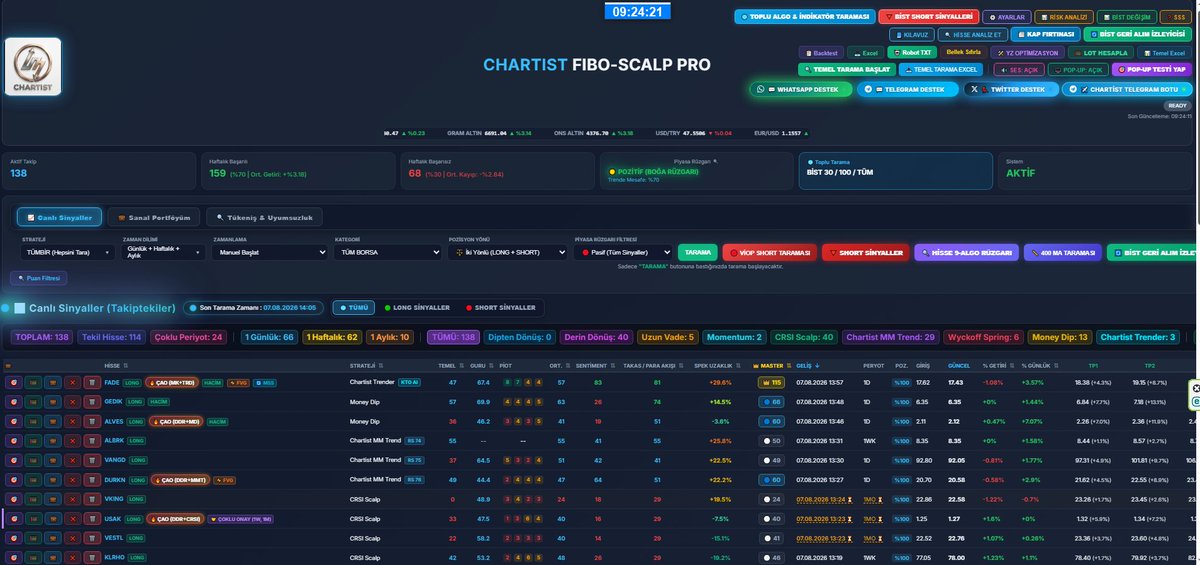The image size is (1200, 565).
Task: Open the Kılavuz guide
Action: coord(912,34)
